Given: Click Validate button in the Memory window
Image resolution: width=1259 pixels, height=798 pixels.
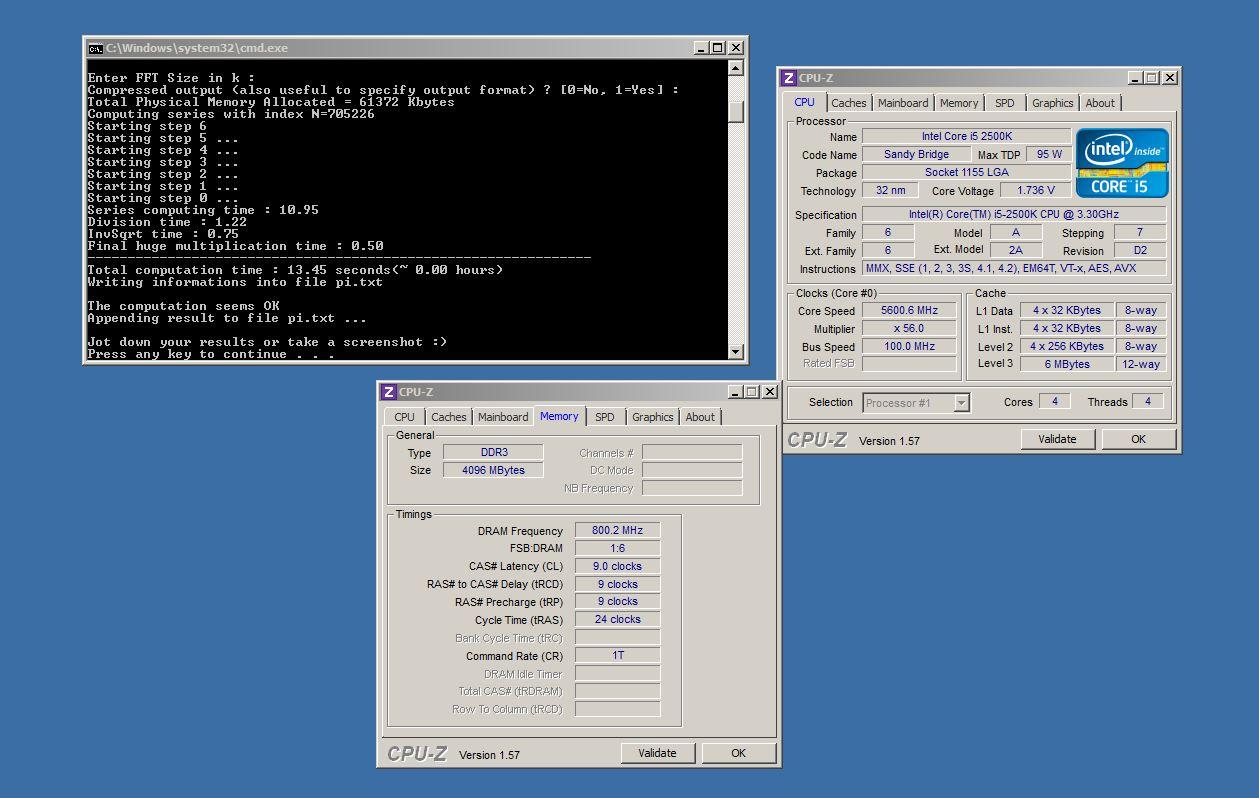Looking at the screenshot, I should 658,753.
